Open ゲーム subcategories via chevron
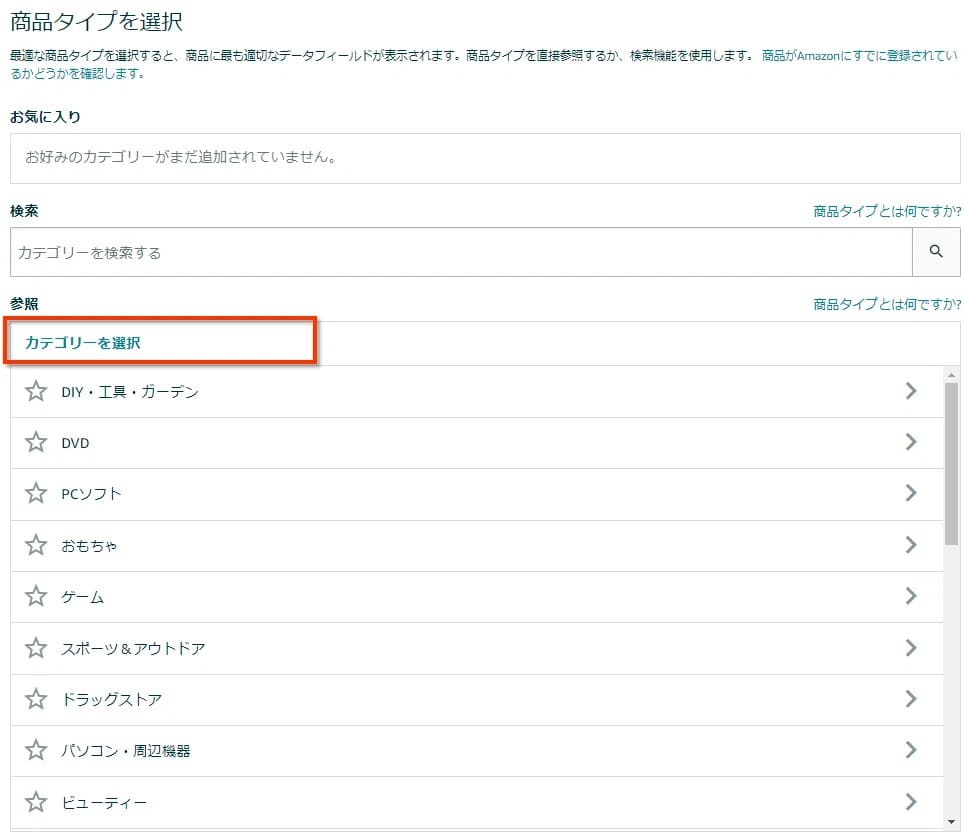964x832 pixels. point(911,596)
